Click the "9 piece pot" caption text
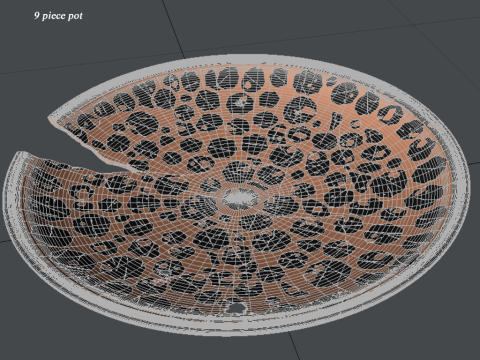The width and height of the screenshot is (480, 360). (x=58, y=16)
